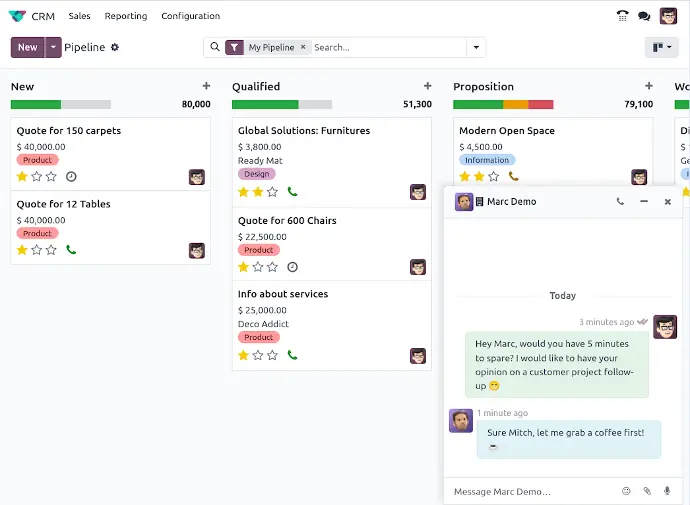Click red segment of Proposition progress bar

[541, 104]
